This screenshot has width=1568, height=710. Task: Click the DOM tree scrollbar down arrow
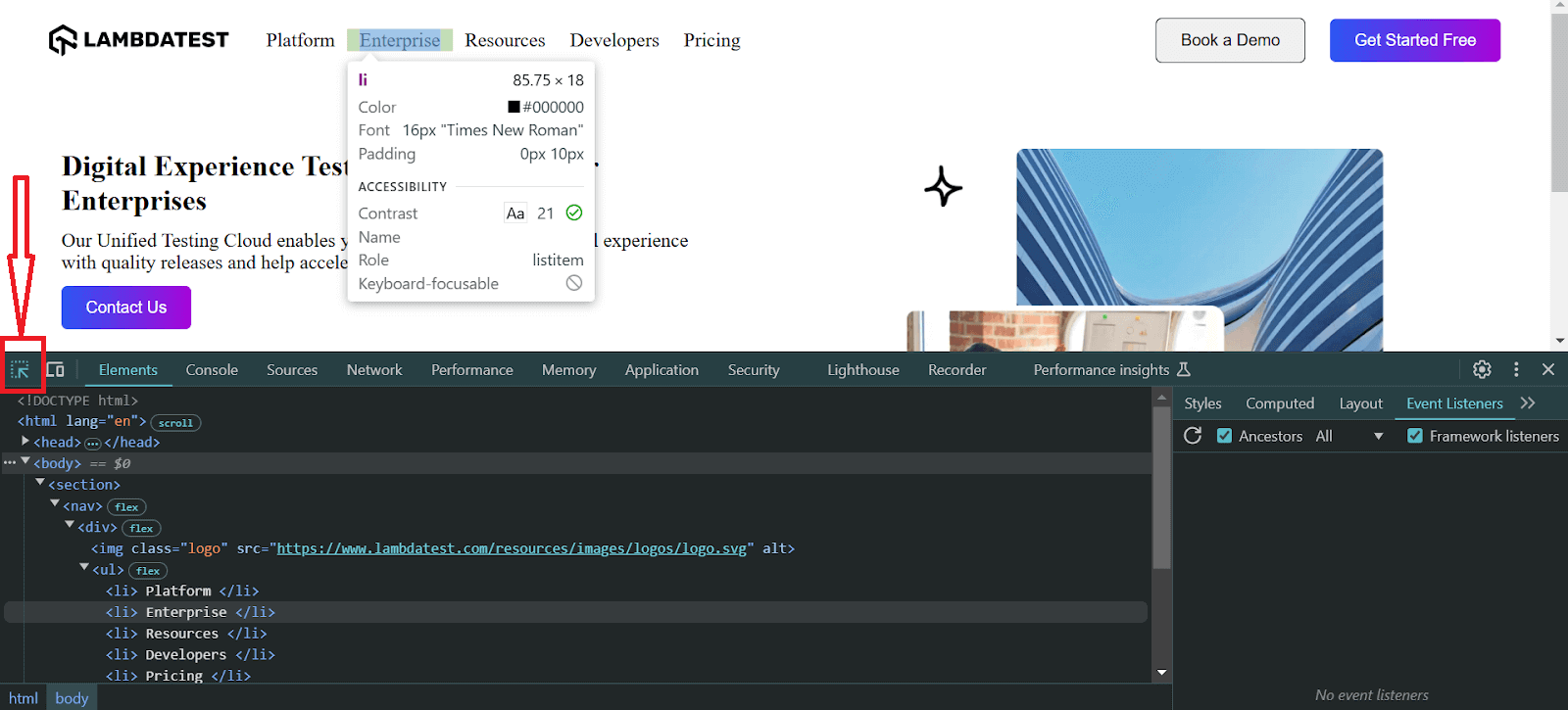(1161, 673)
